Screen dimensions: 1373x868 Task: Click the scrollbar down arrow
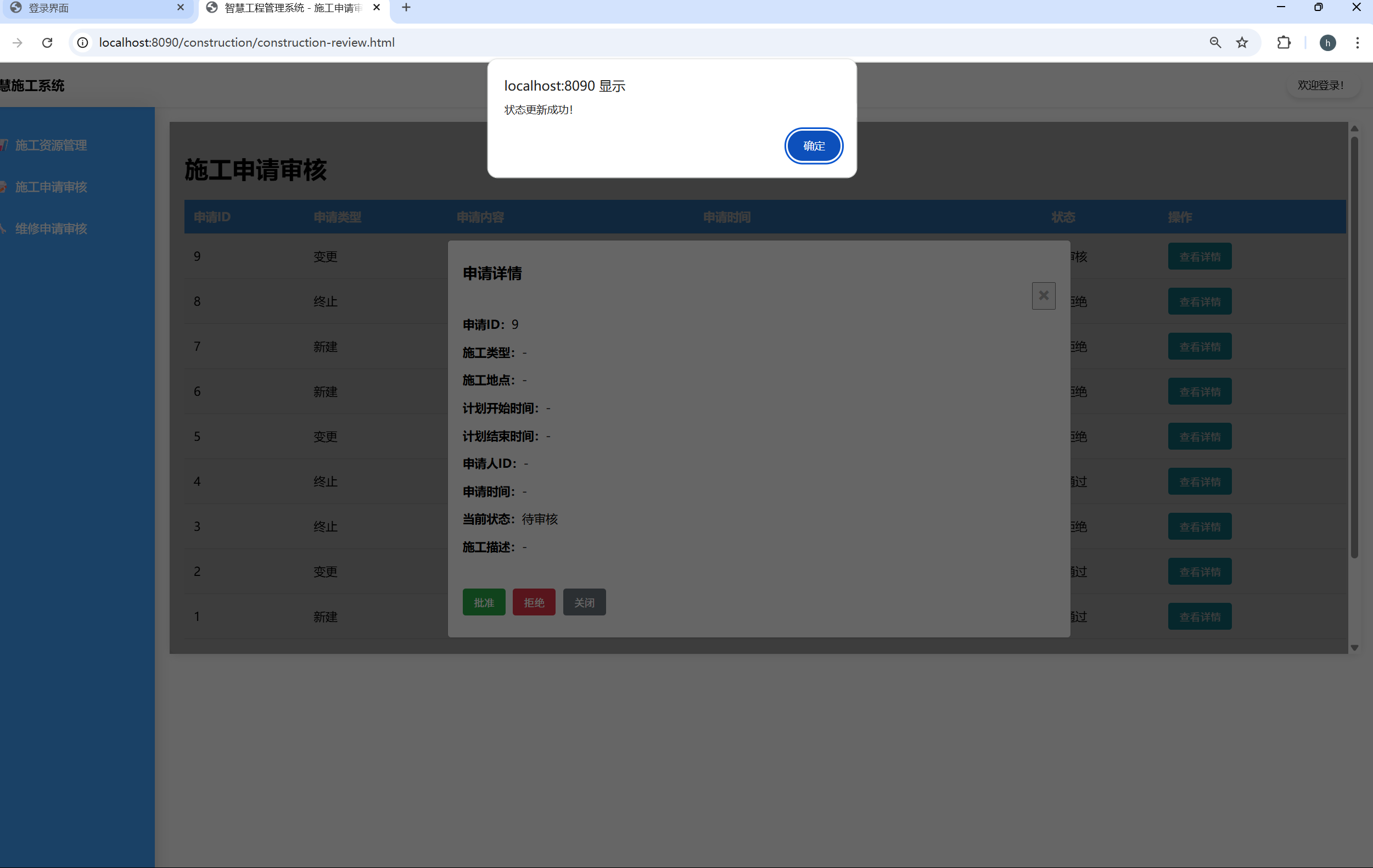[1354, 648]
